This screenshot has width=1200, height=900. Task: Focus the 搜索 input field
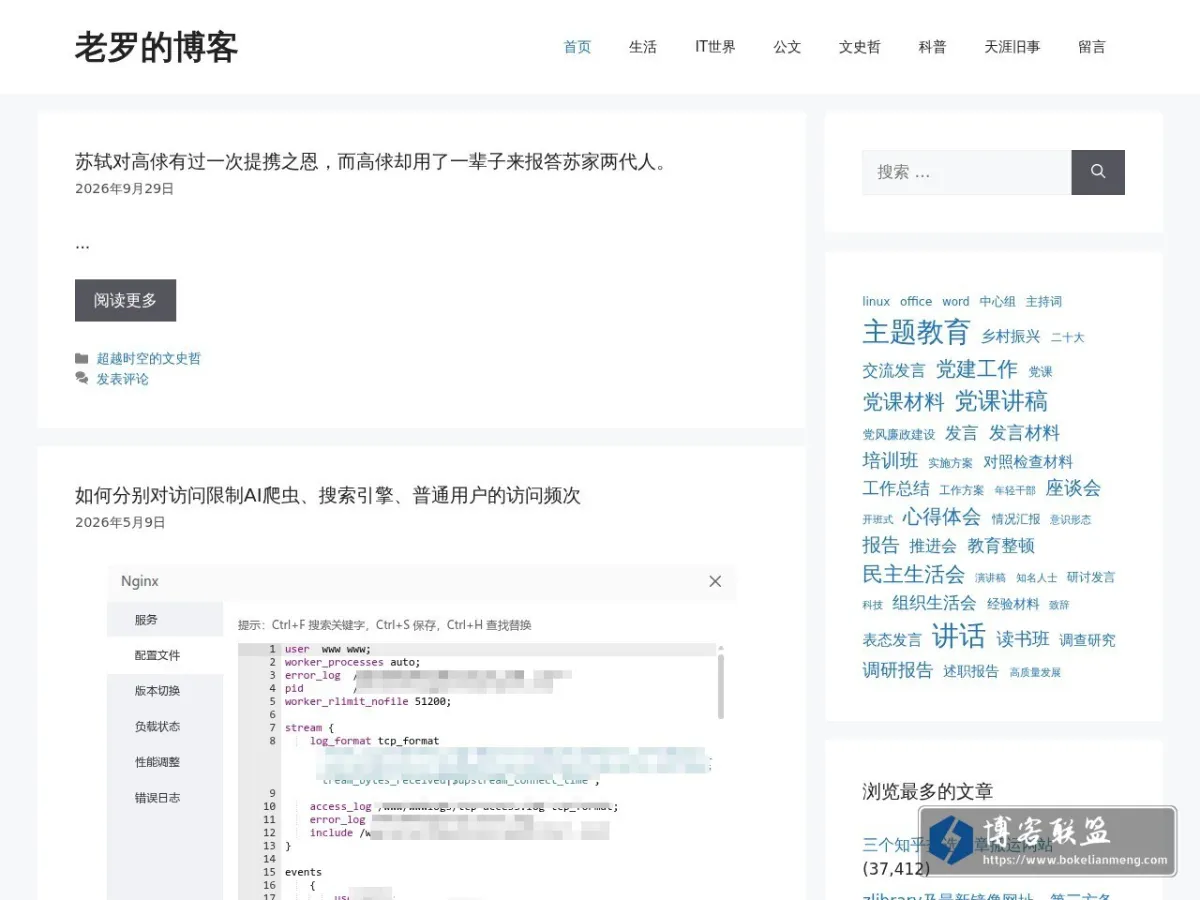tap(967, 172)
